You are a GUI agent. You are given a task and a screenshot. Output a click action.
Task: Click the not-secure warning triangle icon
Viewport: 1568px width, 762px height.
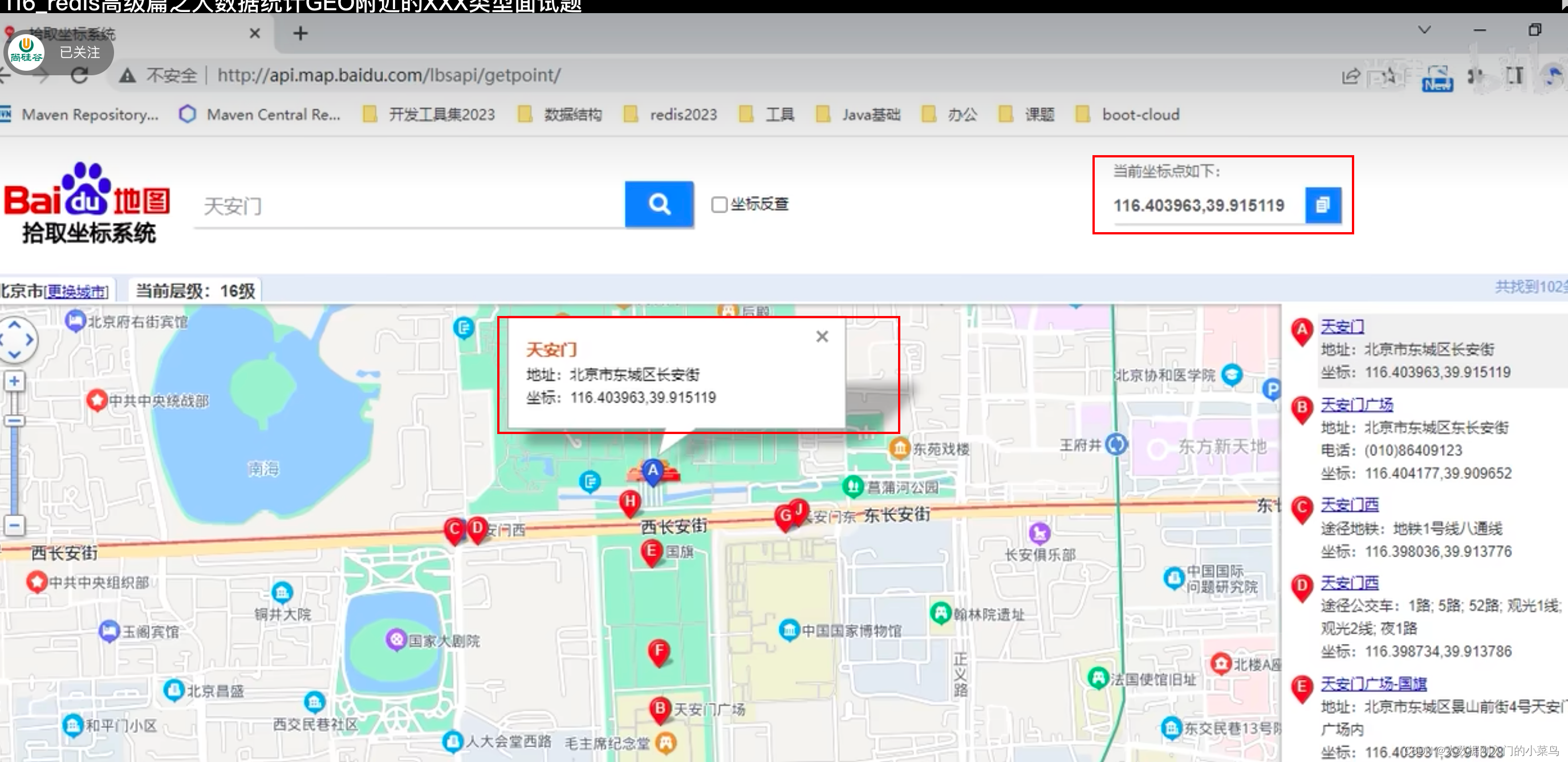point(127,75)
